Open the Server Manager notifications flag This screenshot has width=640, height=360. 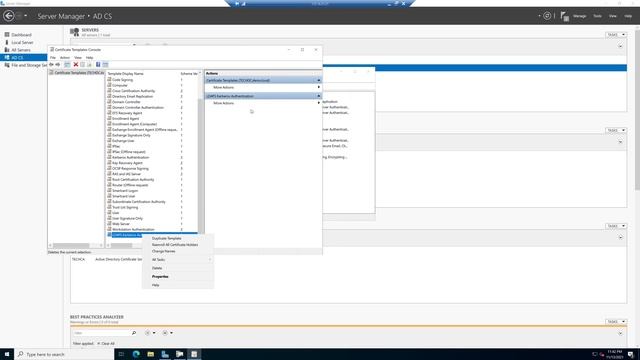coord(564,16)
